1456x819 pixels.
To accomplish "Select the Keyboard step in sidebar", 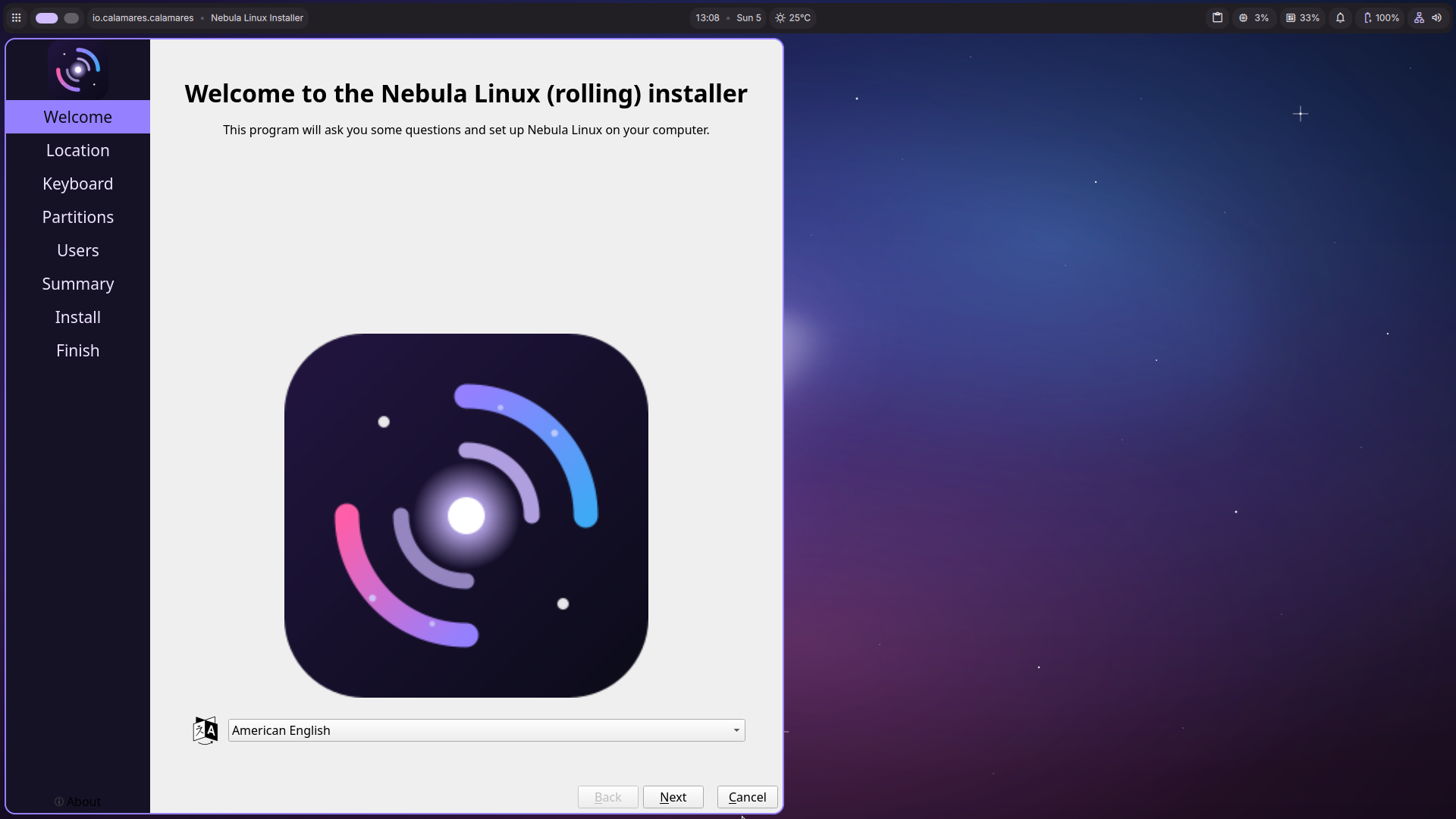I will pyautogui.click(x=77, y=184).
